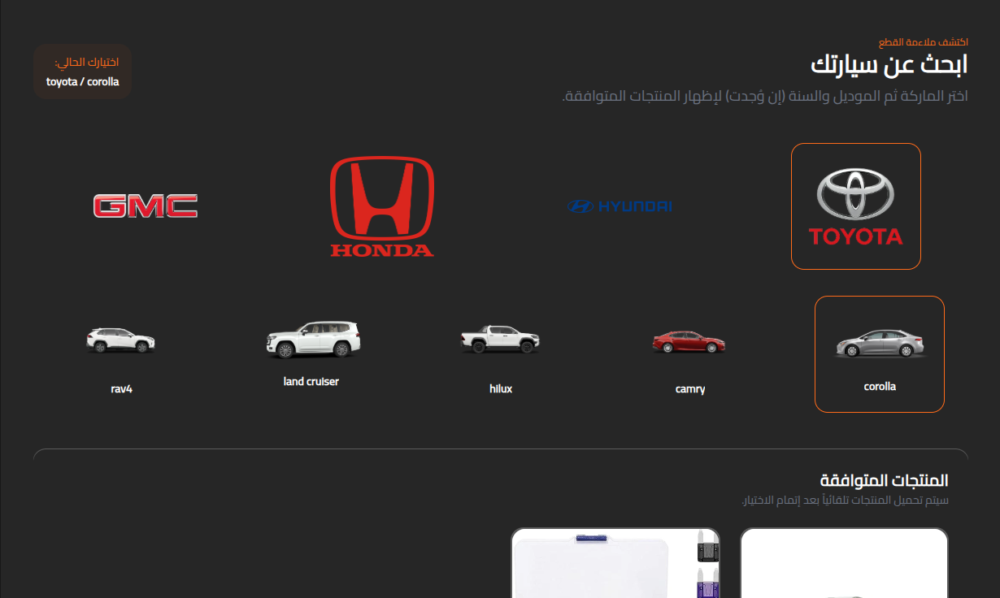The width and height of the screenshot is (1000, 598).
Task: Click the land cruiser text label
Action: point(311,381)
